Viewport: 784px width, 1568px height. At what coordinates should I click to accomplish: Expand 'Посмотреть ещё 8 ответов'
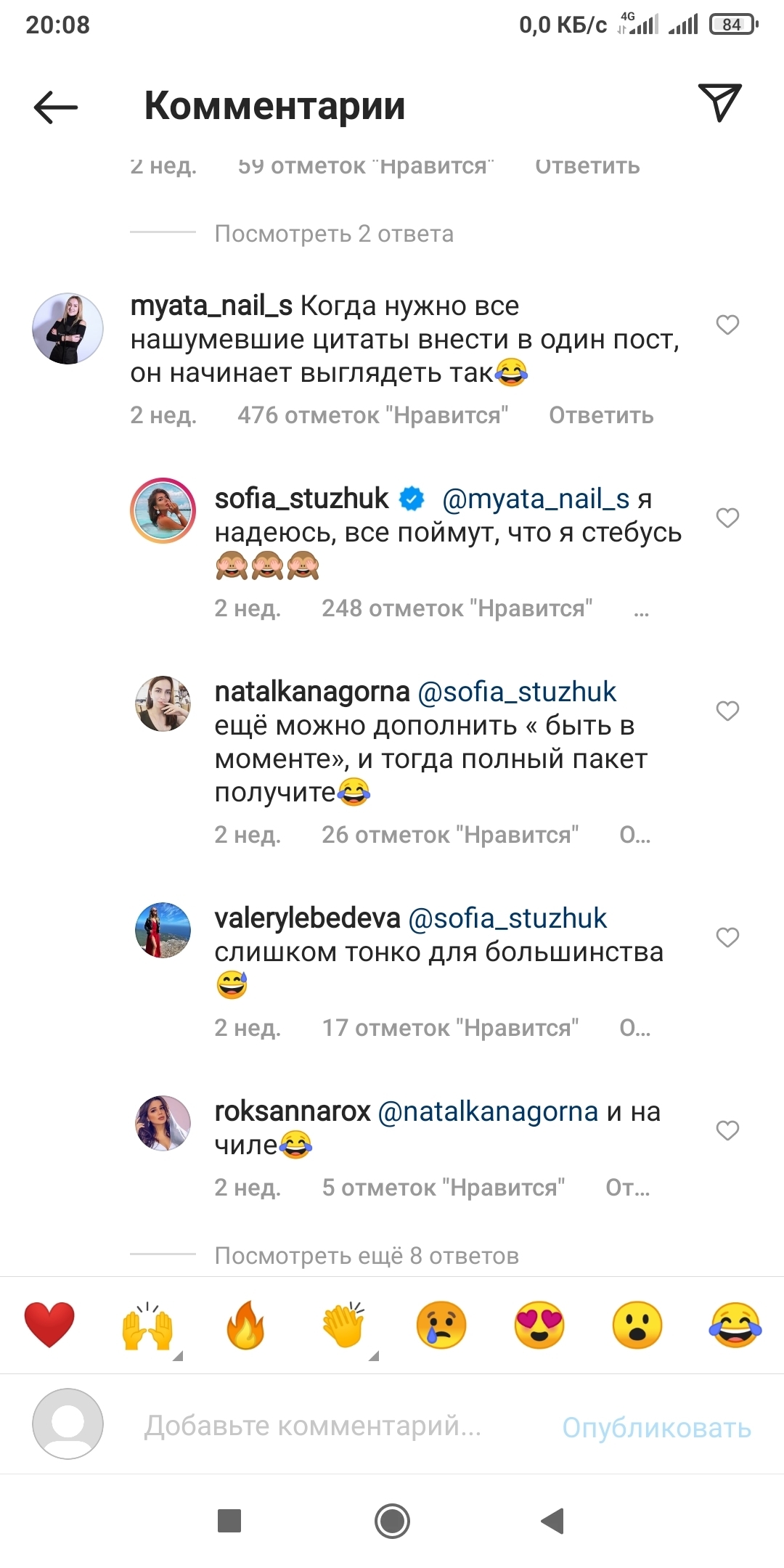click(x=367, y=1256)
